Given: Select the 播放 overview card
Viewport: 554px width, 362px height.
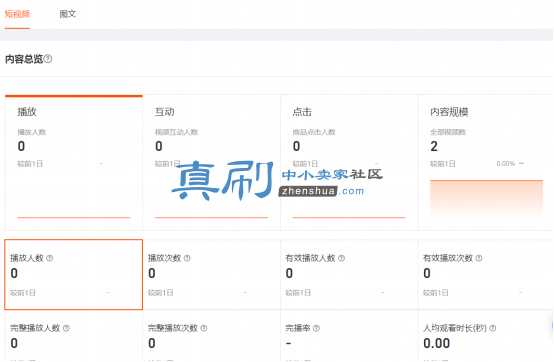Looking at the screenshot, I should pos(73,162).
